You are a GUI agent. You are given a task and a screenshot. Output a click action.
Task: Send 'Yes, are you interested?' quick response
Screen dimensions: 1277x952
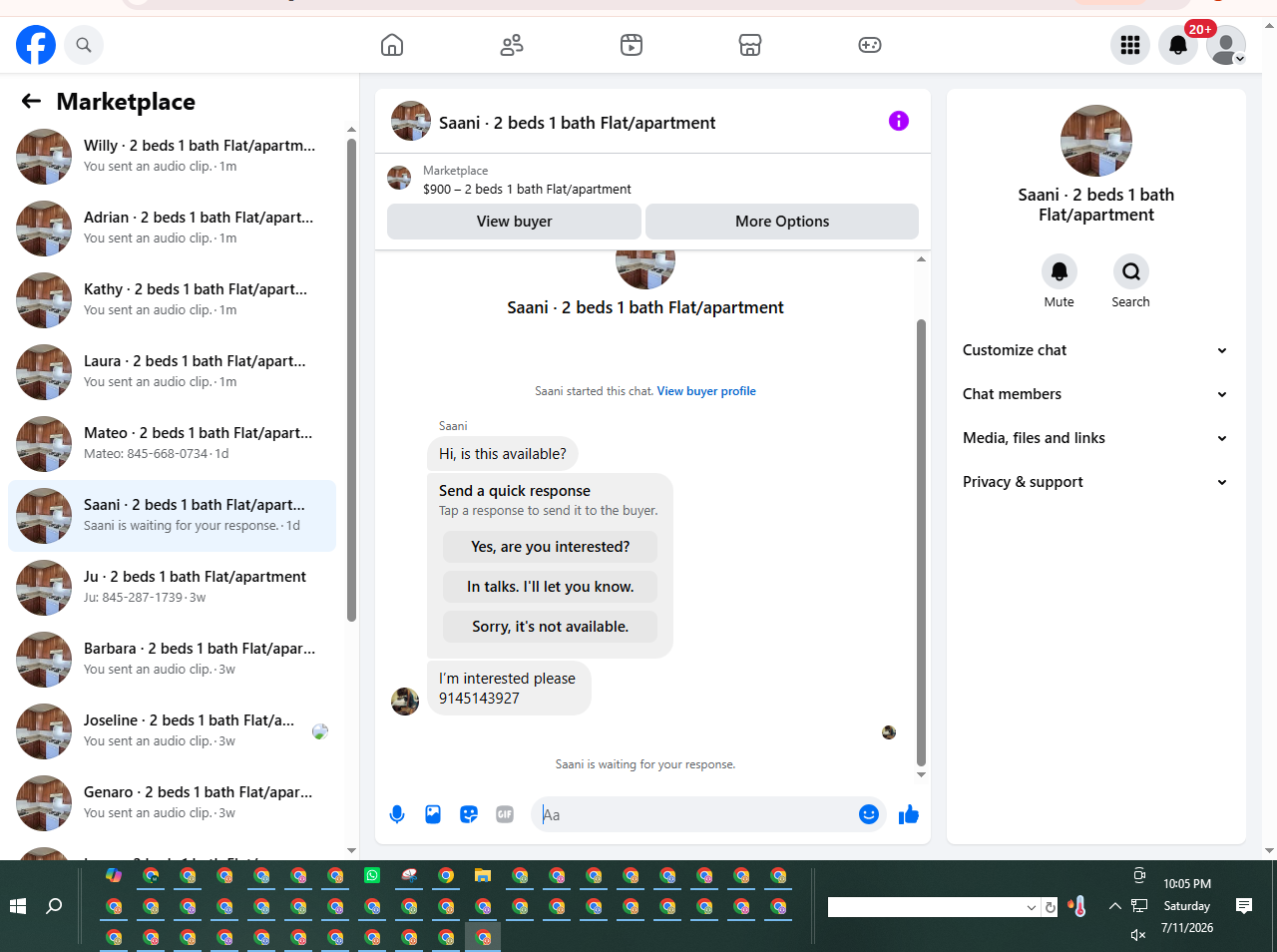click(550, 547)
